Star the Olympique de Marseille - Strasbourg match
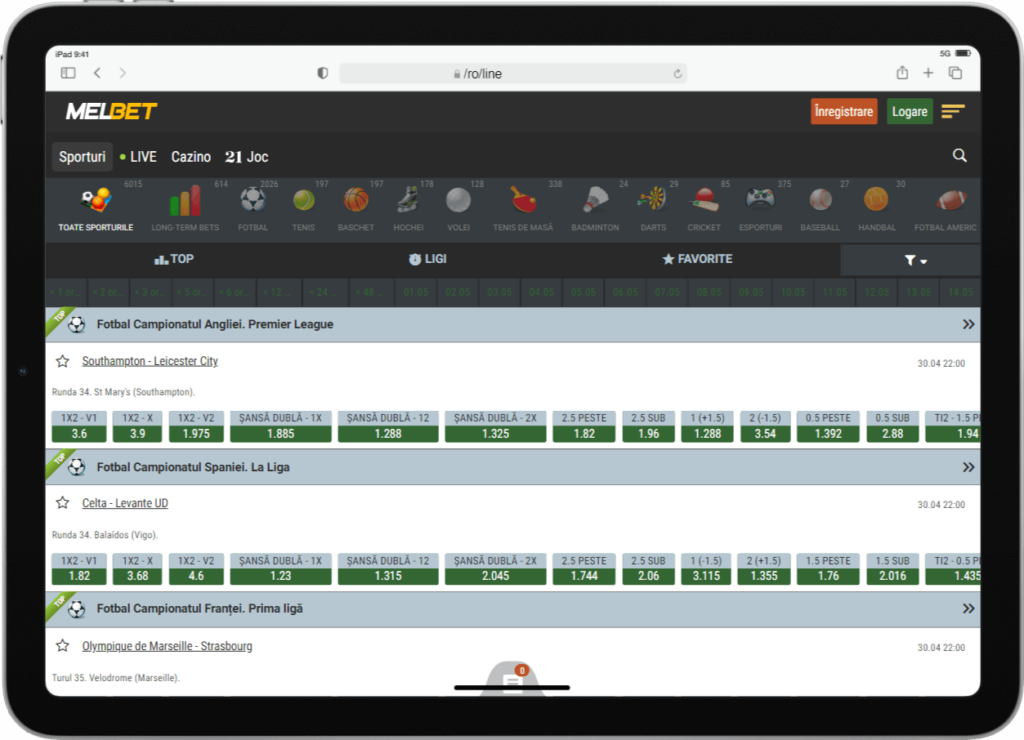 click(x=63, y=646)
